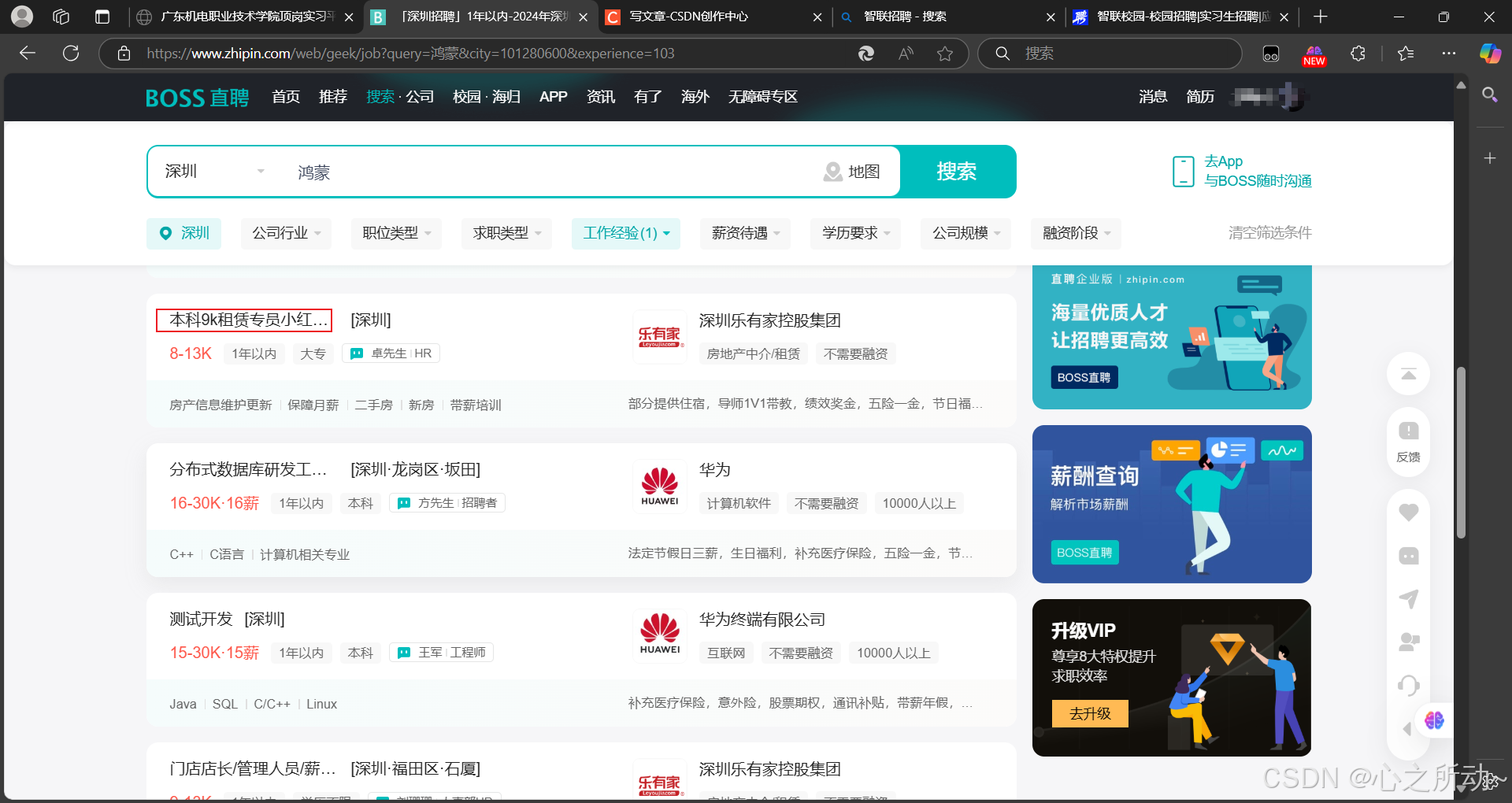1512x803 pixels.
Task: Click the 海量优质人才 ad banner
Action: coord(1172,337)
